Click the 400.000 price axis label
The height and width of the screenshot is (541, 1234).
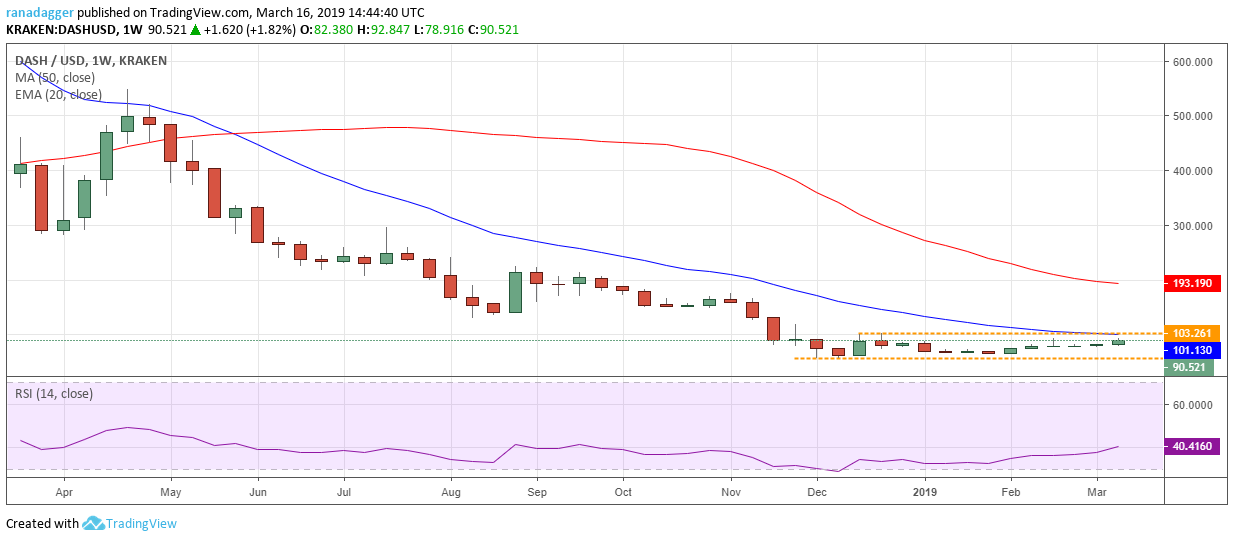click(1194, 171)
